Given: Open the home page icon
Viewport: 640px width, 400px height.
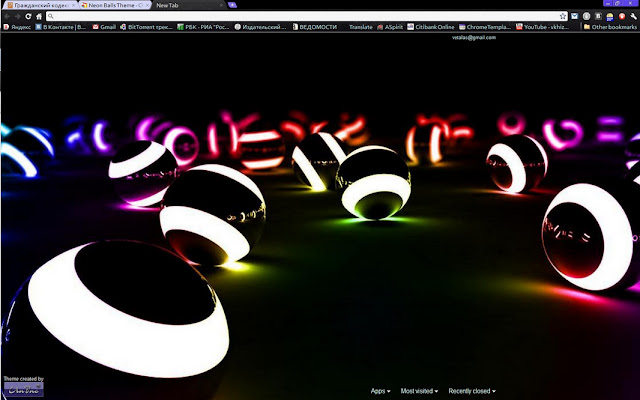Looking at the screenshot, I should [x=39, y=16].
